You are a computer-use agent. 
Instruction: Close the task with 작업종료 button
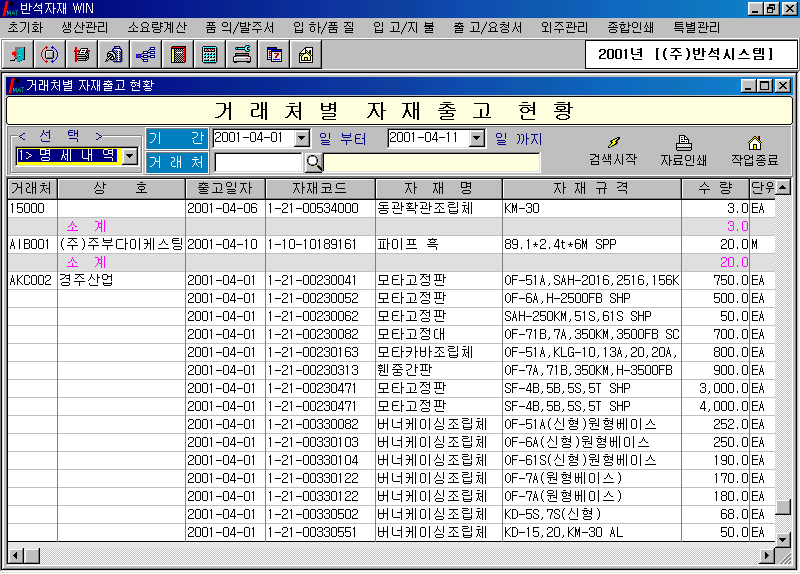coord(755,151)
